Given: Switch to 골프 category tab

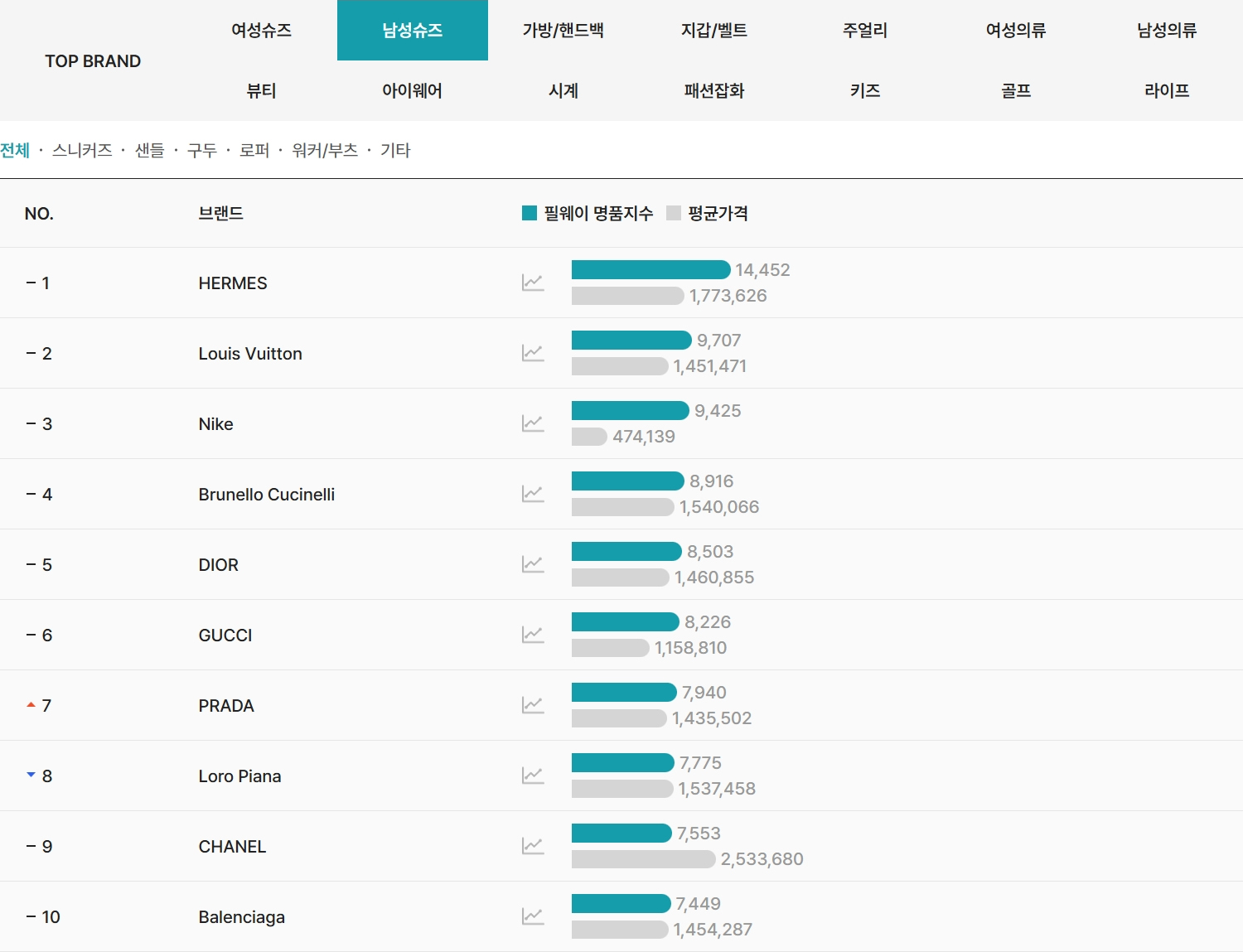Looking at the screenshot, I should [1016, 90].
